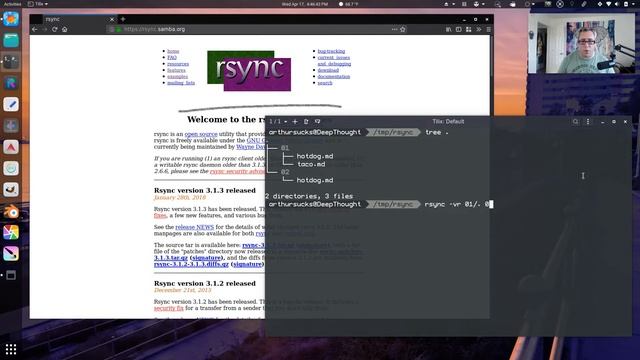
Task: Open the teal Files app in the dock
Action: pyautogui.click(x=11, y=40)
